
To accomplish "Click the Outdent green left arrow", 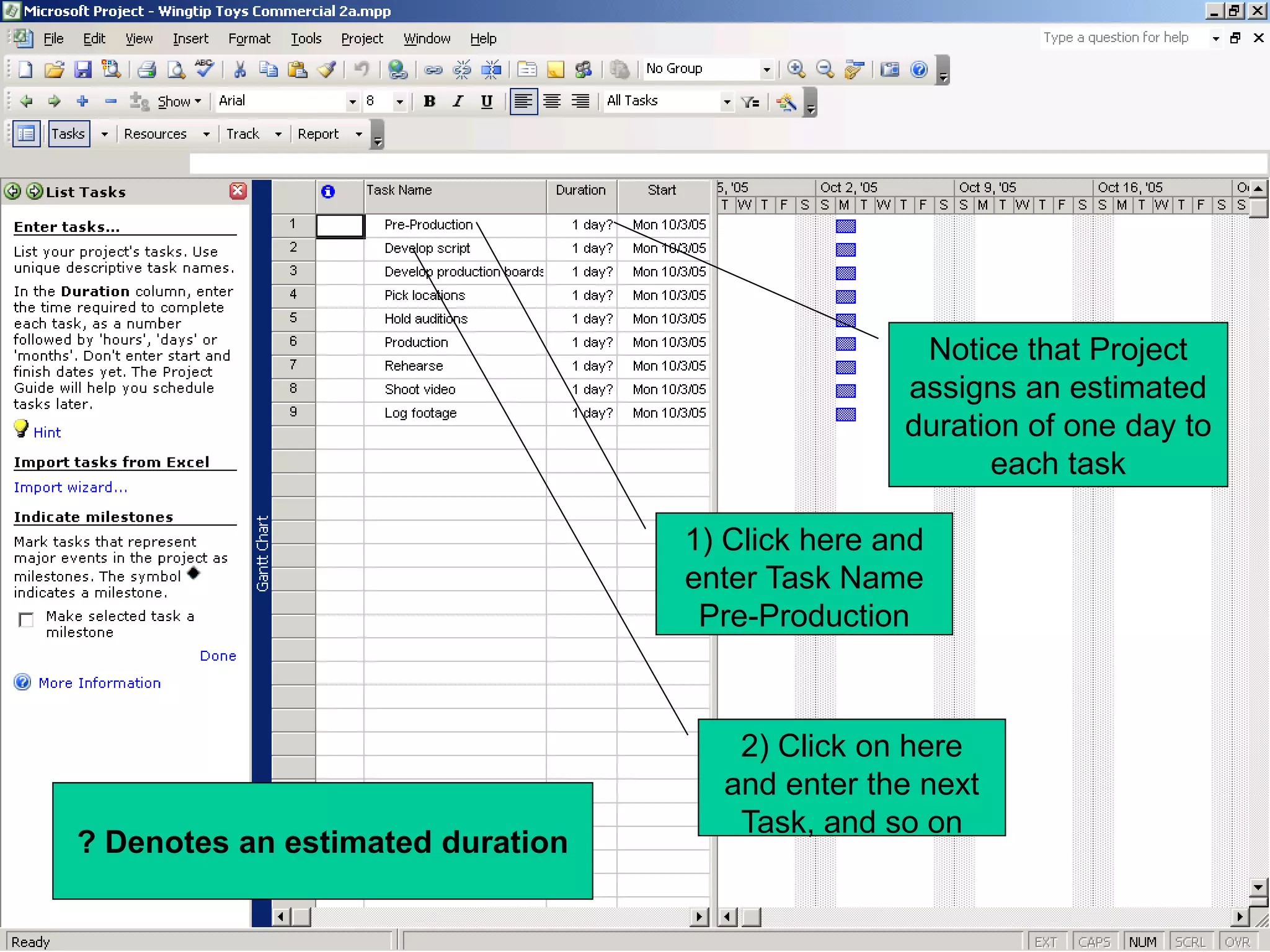I will [26, 101].
